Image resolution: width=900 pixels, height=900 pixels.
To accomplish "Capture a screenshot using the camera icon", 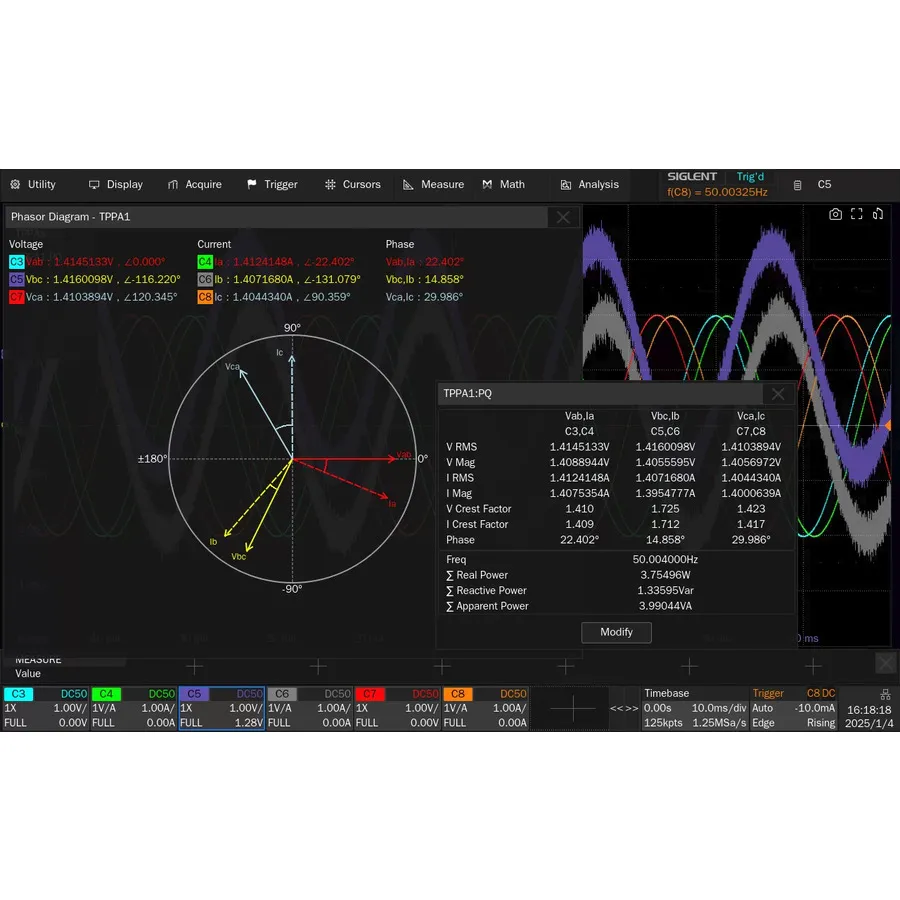I will (836, 214).
